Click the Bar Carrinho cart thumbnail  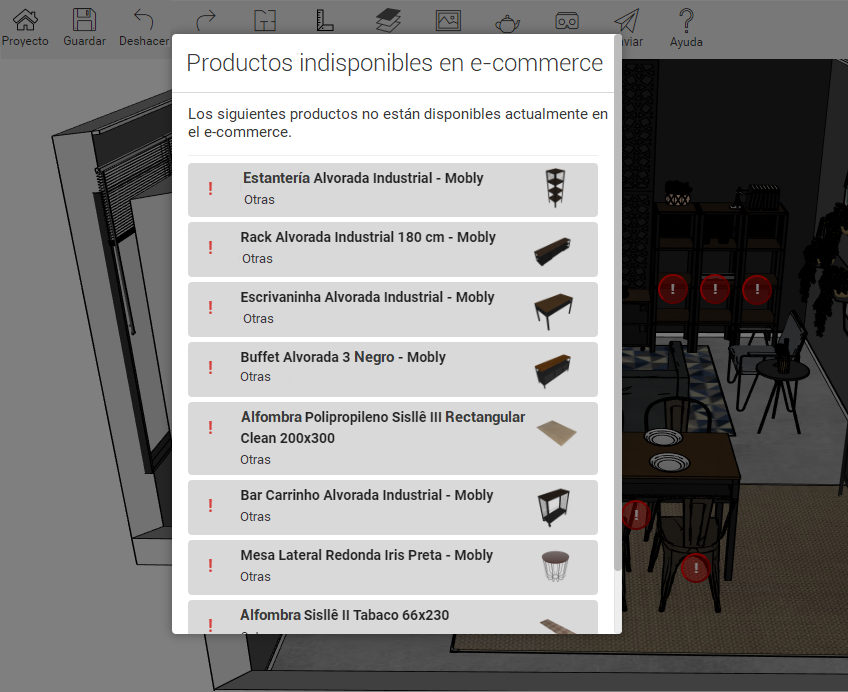click(x=554, y=507)
